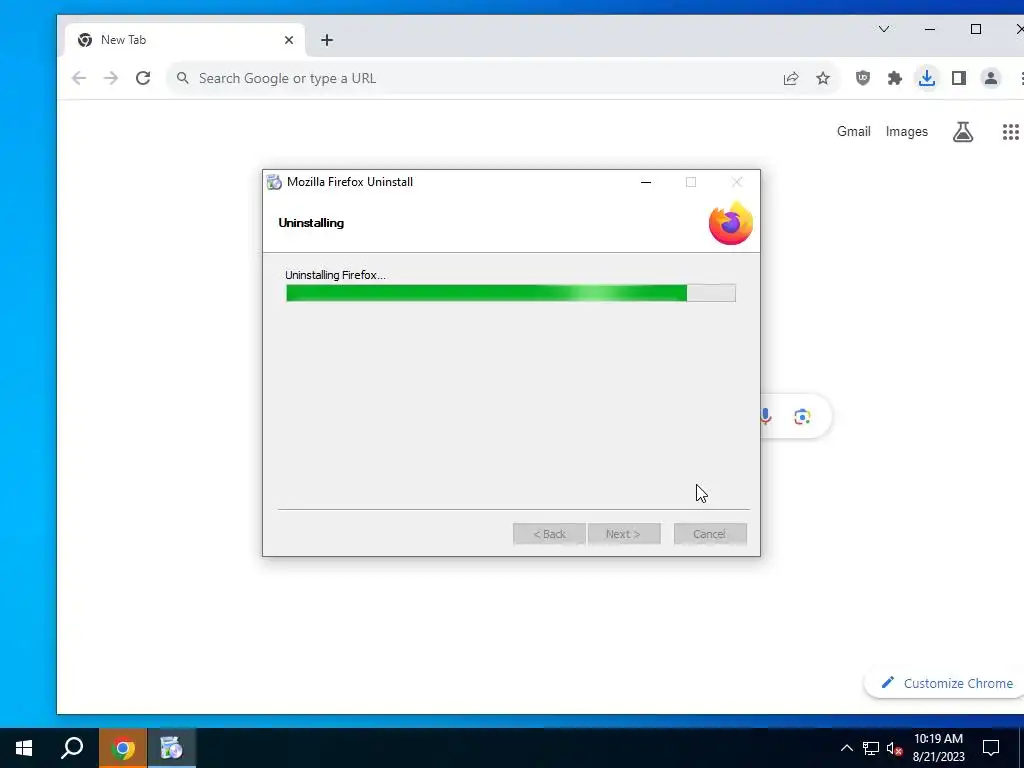Start voice search with microphone icon

coord(765,417)
